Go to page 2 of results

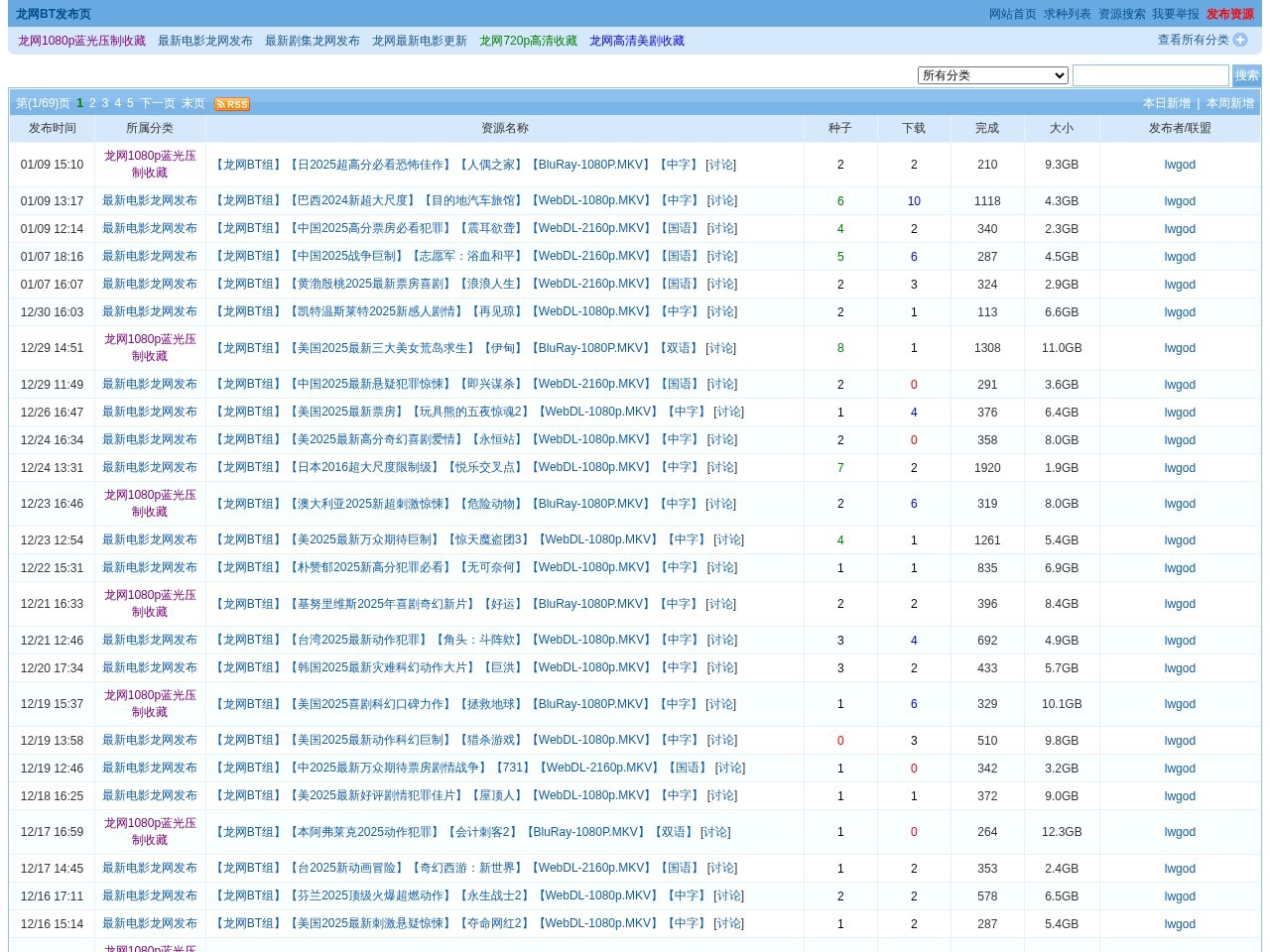click(x=92, y=103)
